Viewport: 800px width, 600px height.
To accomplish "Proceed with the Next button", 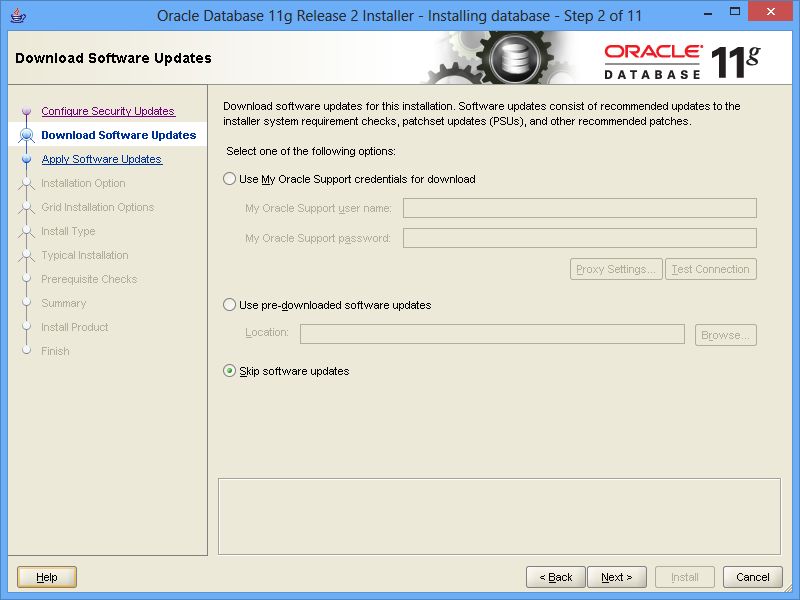I will (617, 577).
